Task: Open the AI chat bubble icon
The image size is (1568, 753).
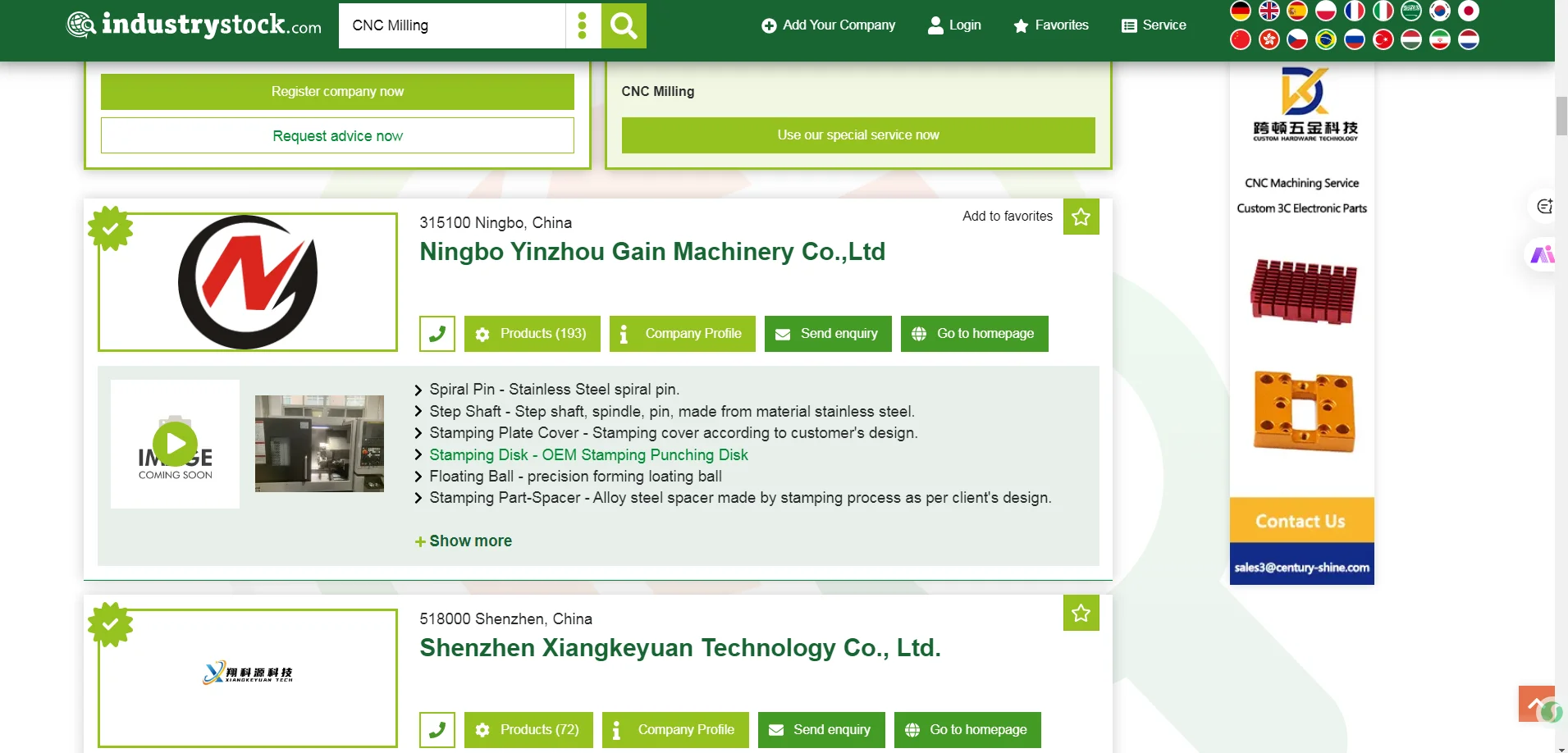Action: pyautogui.click(x=1544, y=207)
